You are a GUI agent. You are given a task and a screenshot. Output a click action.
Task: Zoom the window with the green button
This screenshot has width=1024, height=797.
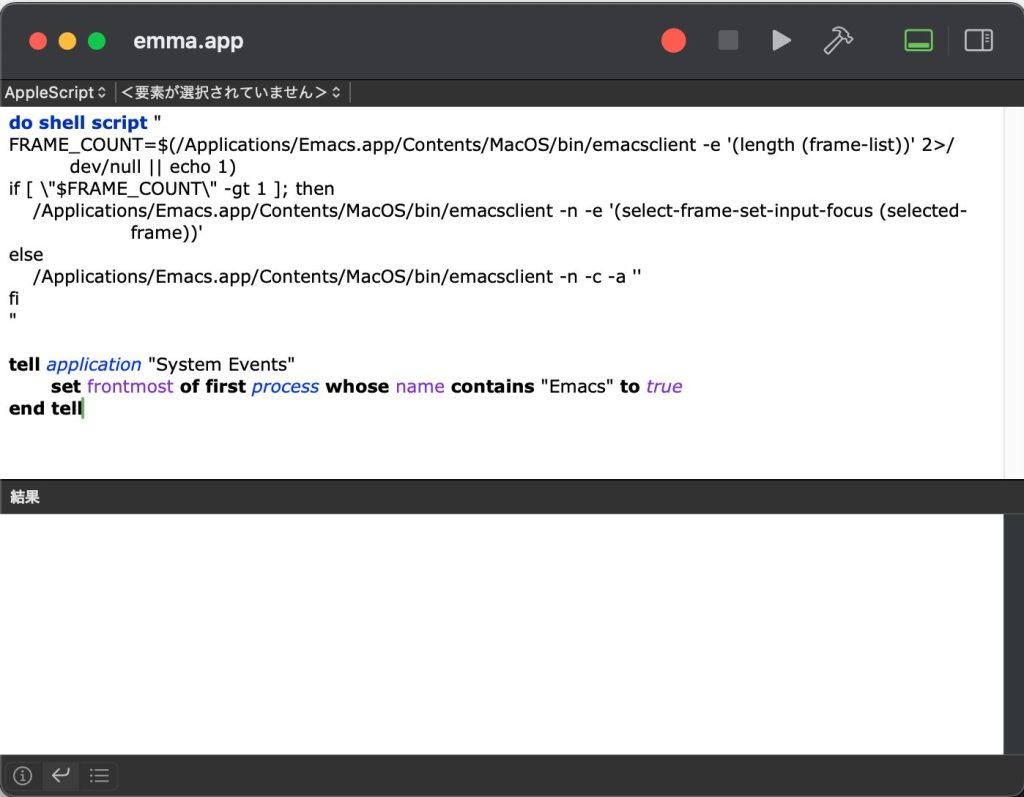coord(97,41)
